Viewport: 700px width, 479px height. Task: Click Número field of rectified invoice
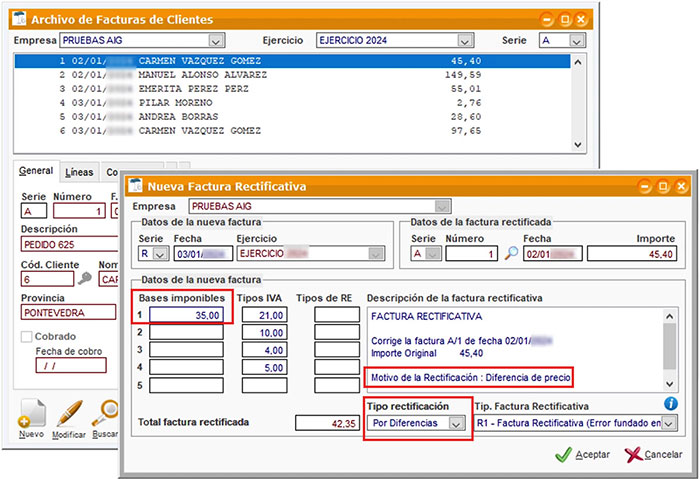pos(471,254)
